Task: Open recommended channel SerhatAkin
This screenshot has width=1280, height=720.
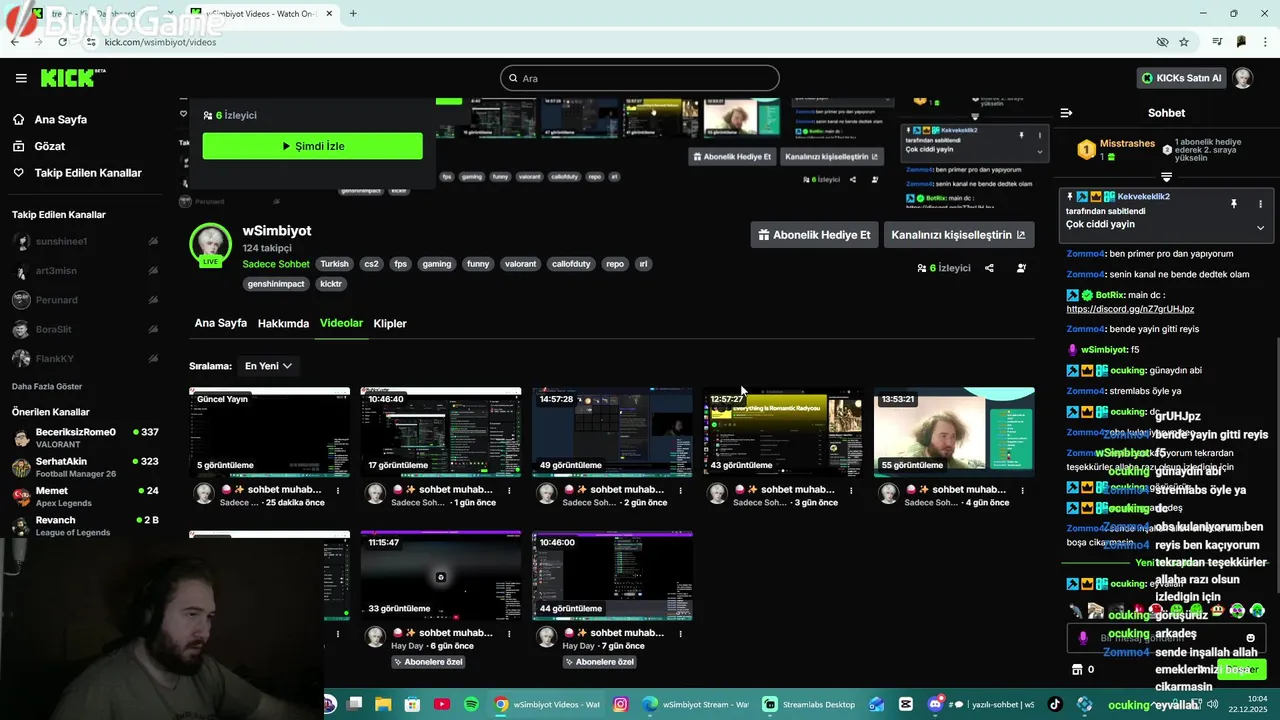Action: [85, 467]
